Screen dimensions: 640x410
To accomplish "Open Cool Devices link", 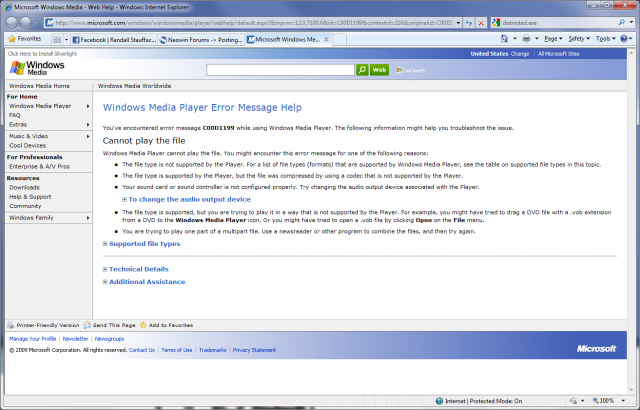I will [x=27, y=146].
